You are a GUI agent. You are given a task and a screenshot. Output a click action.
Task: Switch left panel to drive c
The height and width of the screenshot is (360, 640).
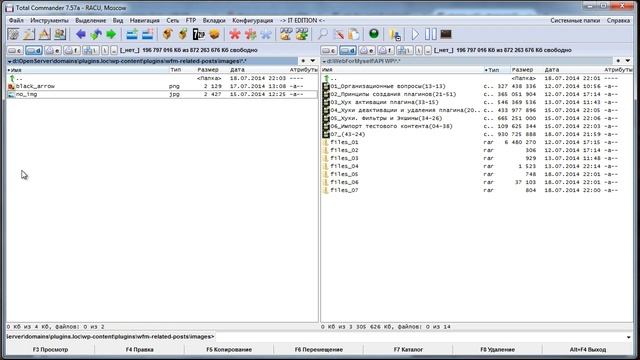16,50
